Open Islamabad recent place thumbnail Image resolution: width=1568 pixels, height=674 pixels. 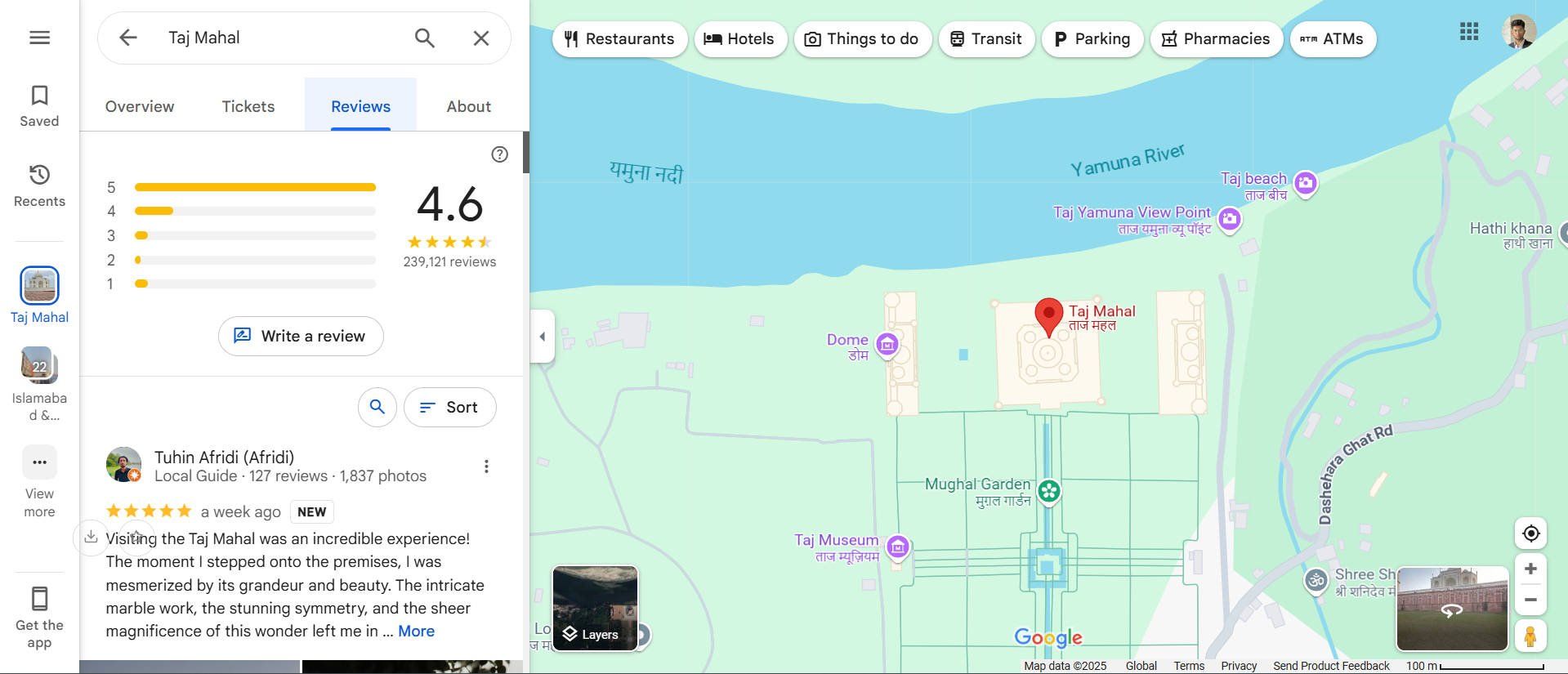pos(39,365)
